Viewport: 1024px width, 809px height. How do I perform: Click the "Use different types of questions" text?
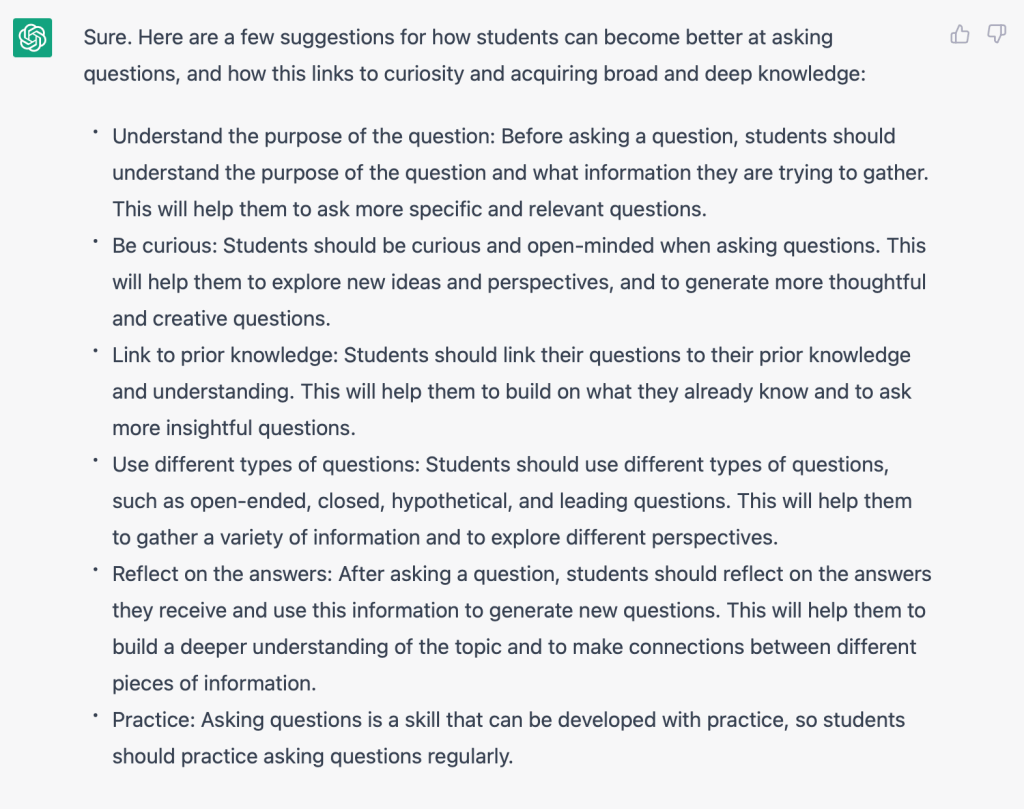[266, 465]
